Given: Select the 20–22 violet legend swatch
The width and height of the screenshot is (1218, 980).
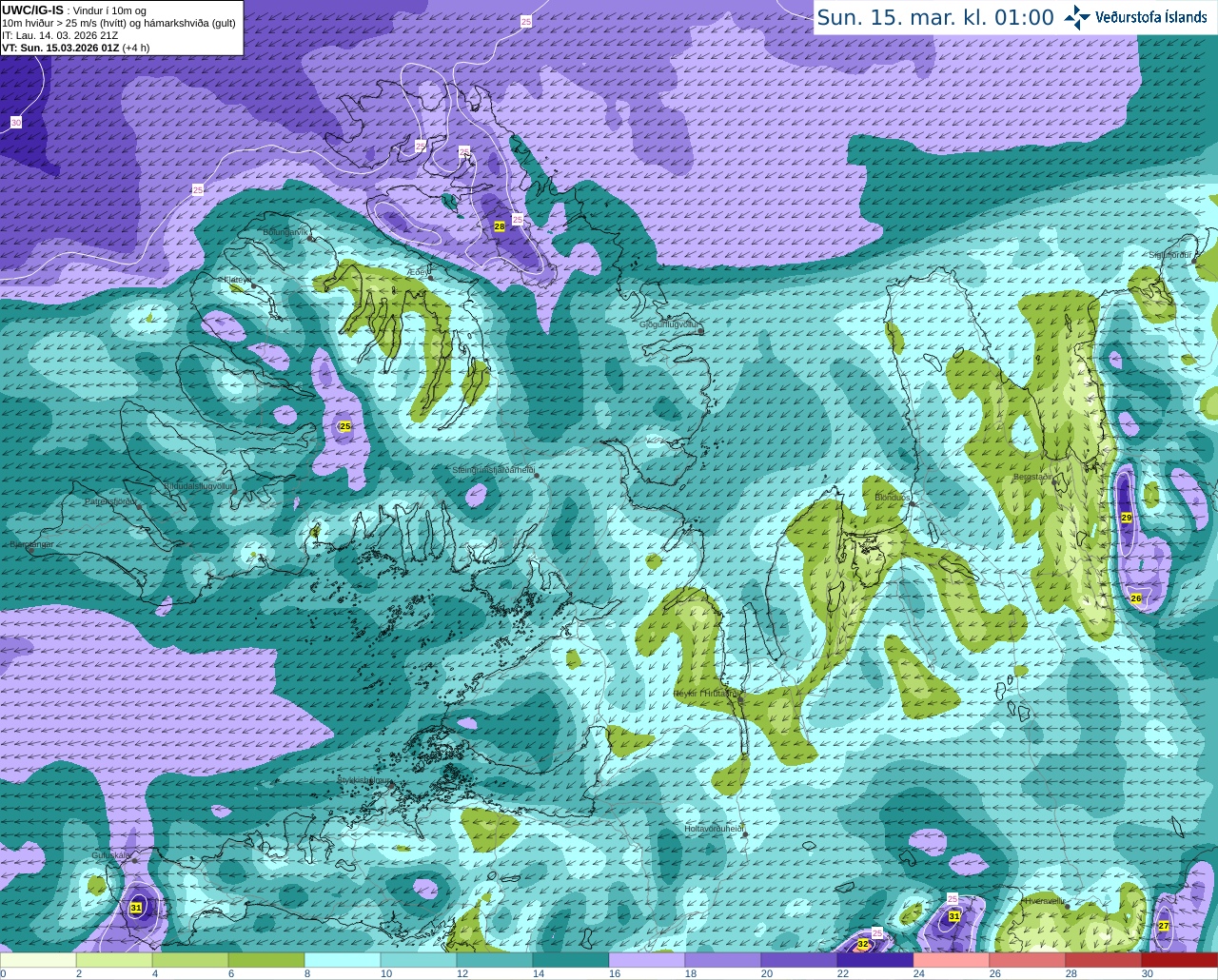Looking at the screenshot, I should (x=799, y=960).
